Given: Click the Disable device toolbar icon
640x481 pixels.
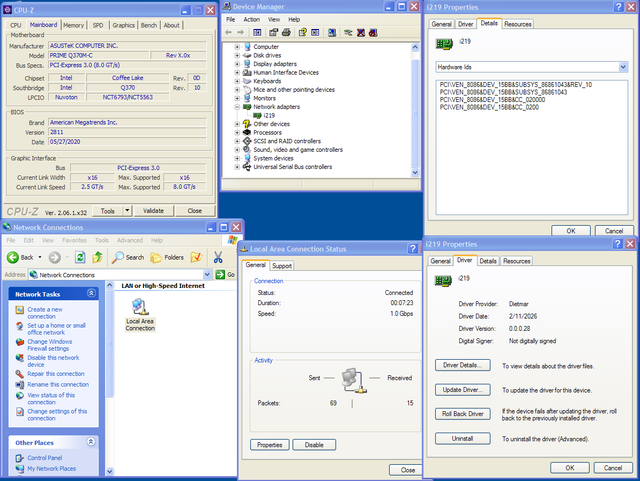Looking at the screenshot, I should [373, 33].
